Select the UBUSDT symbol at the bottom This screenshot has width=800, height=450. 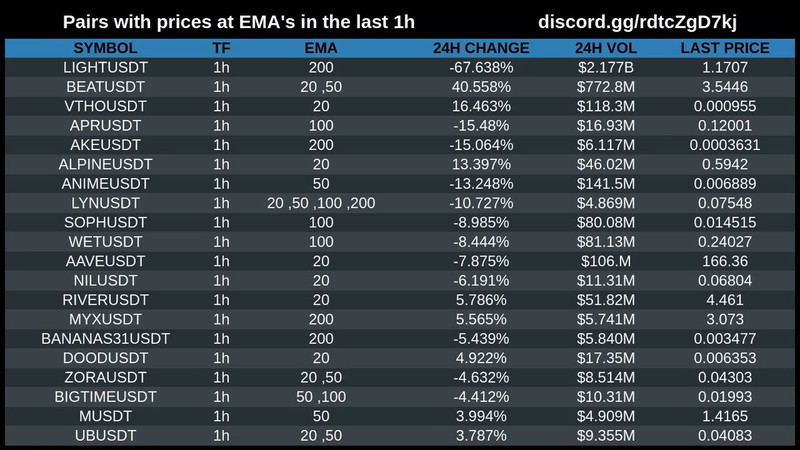coord(106,435)
